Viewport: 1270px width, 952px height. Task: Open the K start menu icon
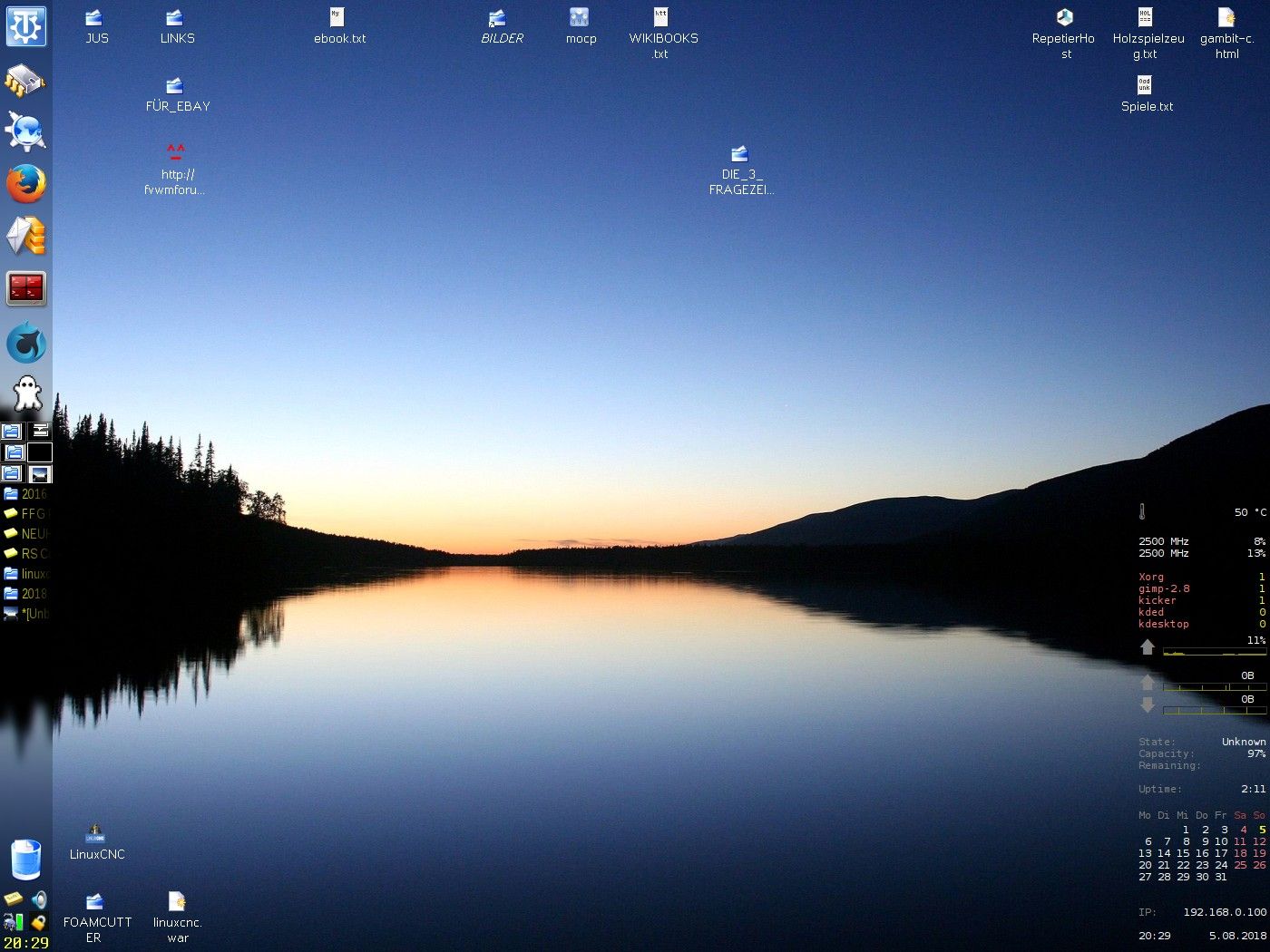(26, 26)
